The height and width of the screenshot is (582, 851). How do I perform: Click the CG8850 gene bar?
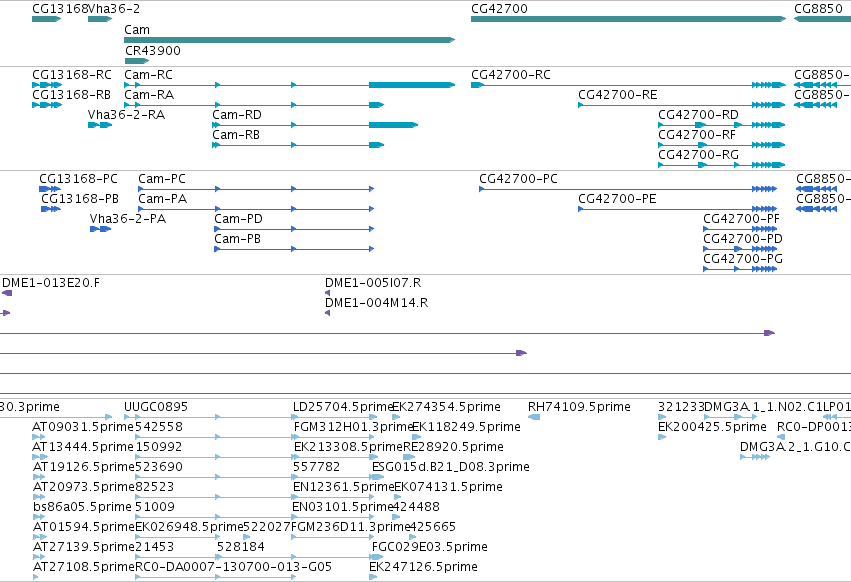point(822,19)
